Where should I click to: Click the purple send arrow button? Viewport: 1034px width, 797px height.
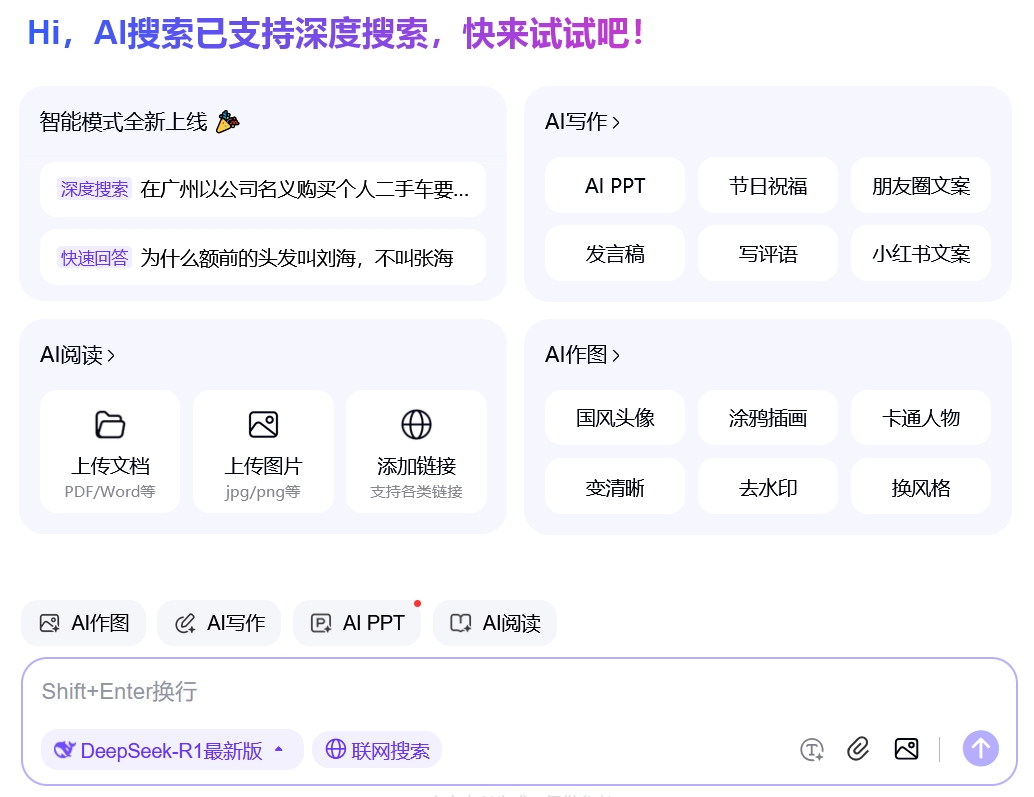pyautogui.click(x=981, y=748)
